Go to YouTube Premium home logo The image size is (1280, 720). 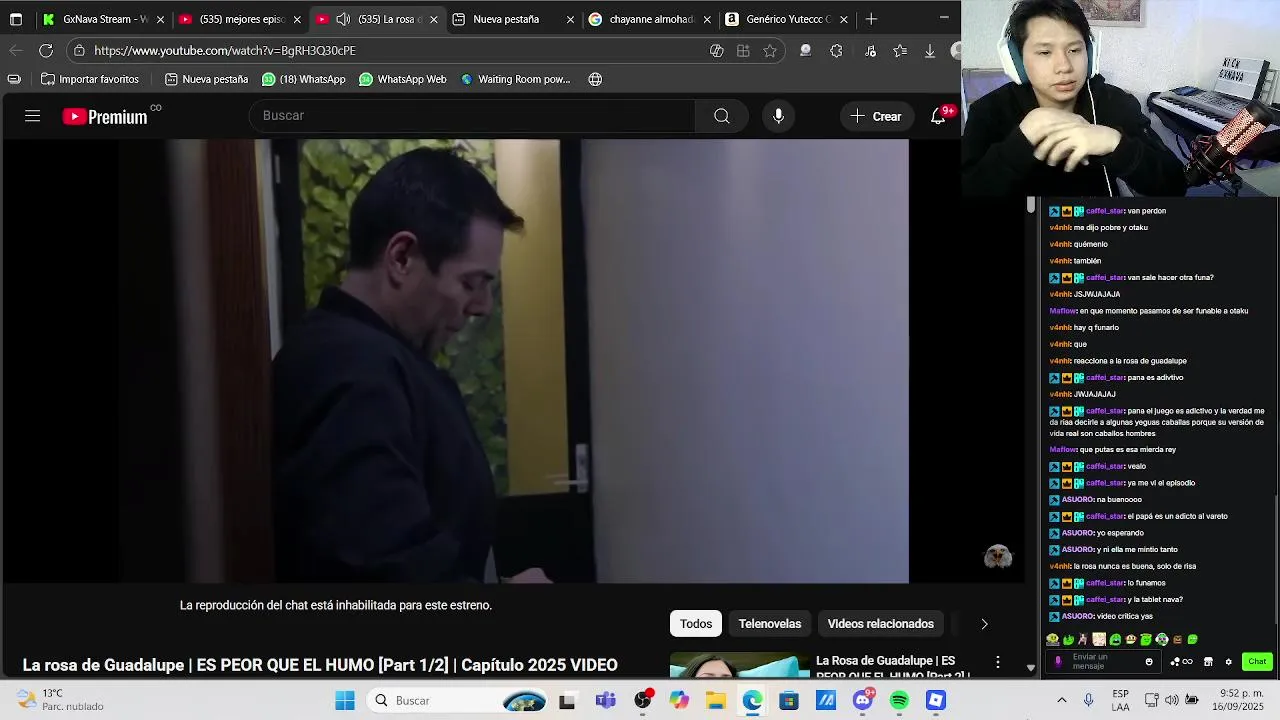coord(105,116)
